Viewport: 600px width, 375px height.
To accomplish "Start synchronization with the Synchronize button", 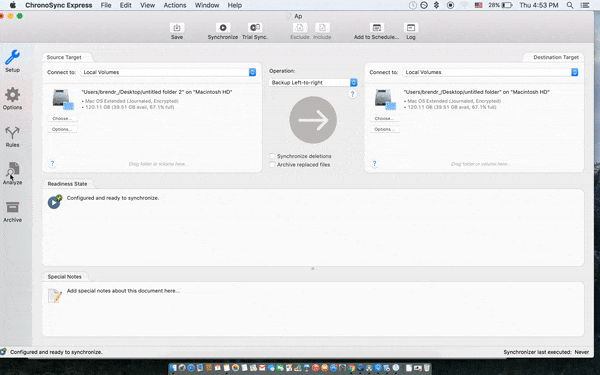I will 223,31.
